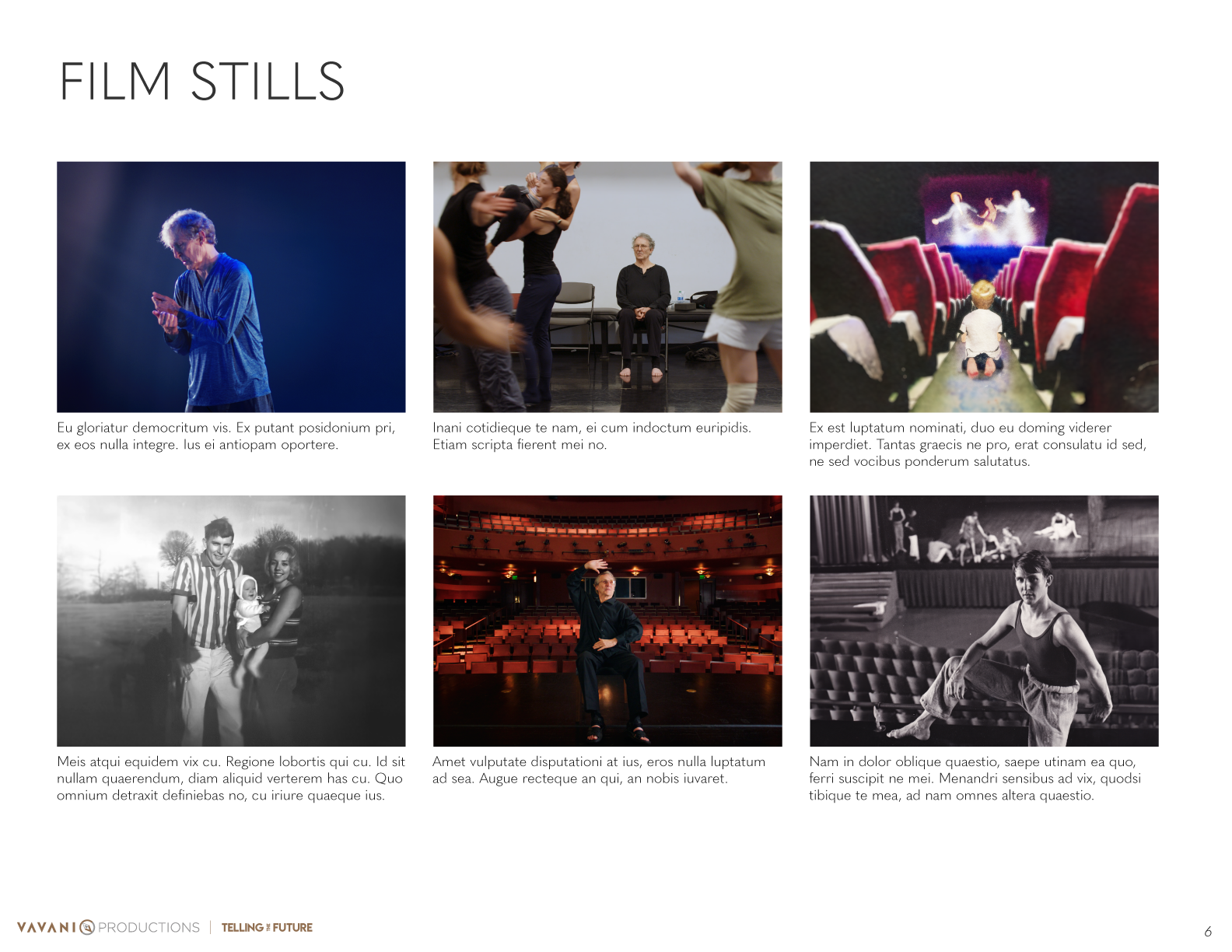Select the caption starting with Inani cotidieque
The width and height of the screenshot is (1232, 952).
[592, 436]
